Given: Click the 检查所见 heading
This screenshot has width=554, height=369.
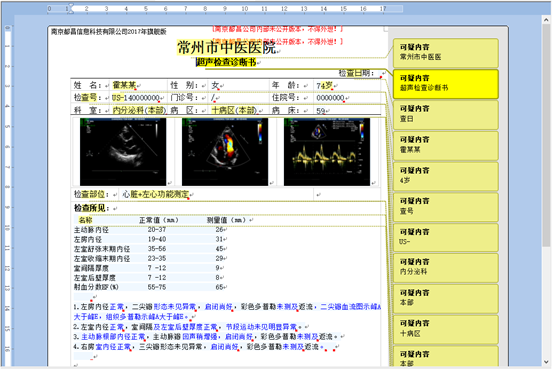Looking at the screenshot, I should [x=91, y=208].
